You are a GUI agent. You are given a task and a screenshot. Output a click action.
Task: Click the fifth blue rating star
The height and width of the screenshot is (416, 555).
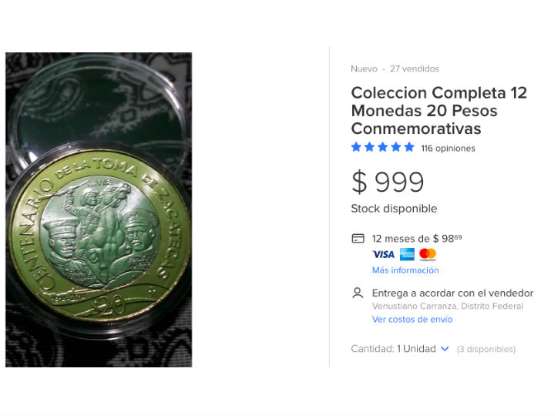(x=409, y=147)
